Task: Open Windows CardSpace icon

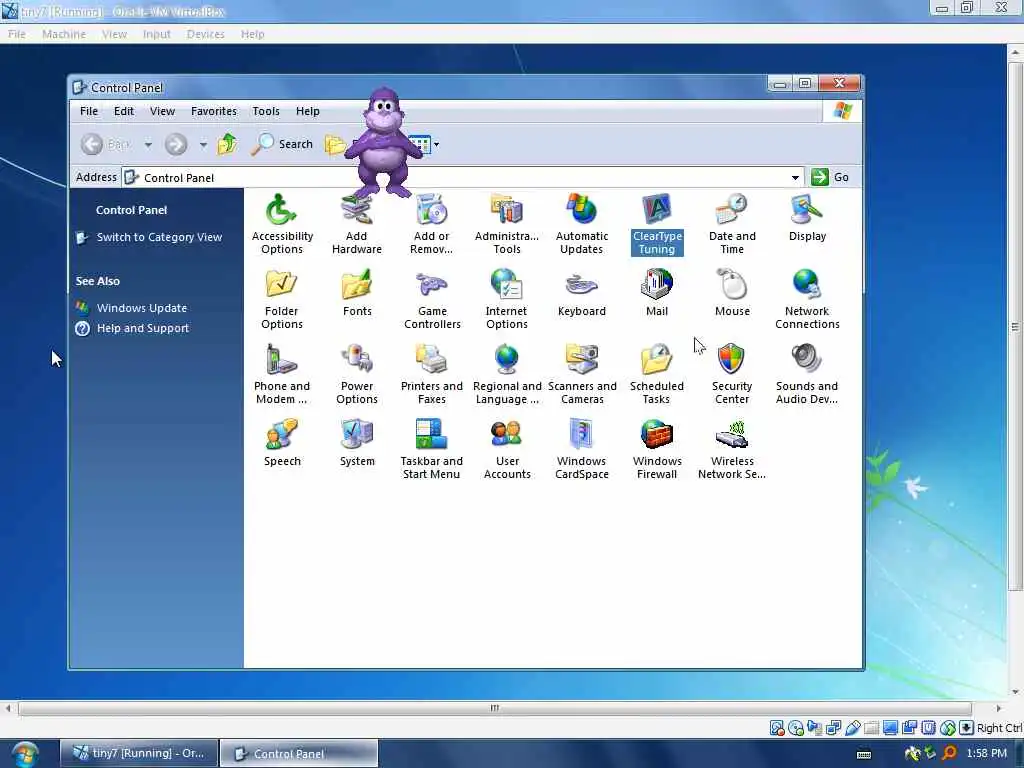Action: click(x=581, y=449)
